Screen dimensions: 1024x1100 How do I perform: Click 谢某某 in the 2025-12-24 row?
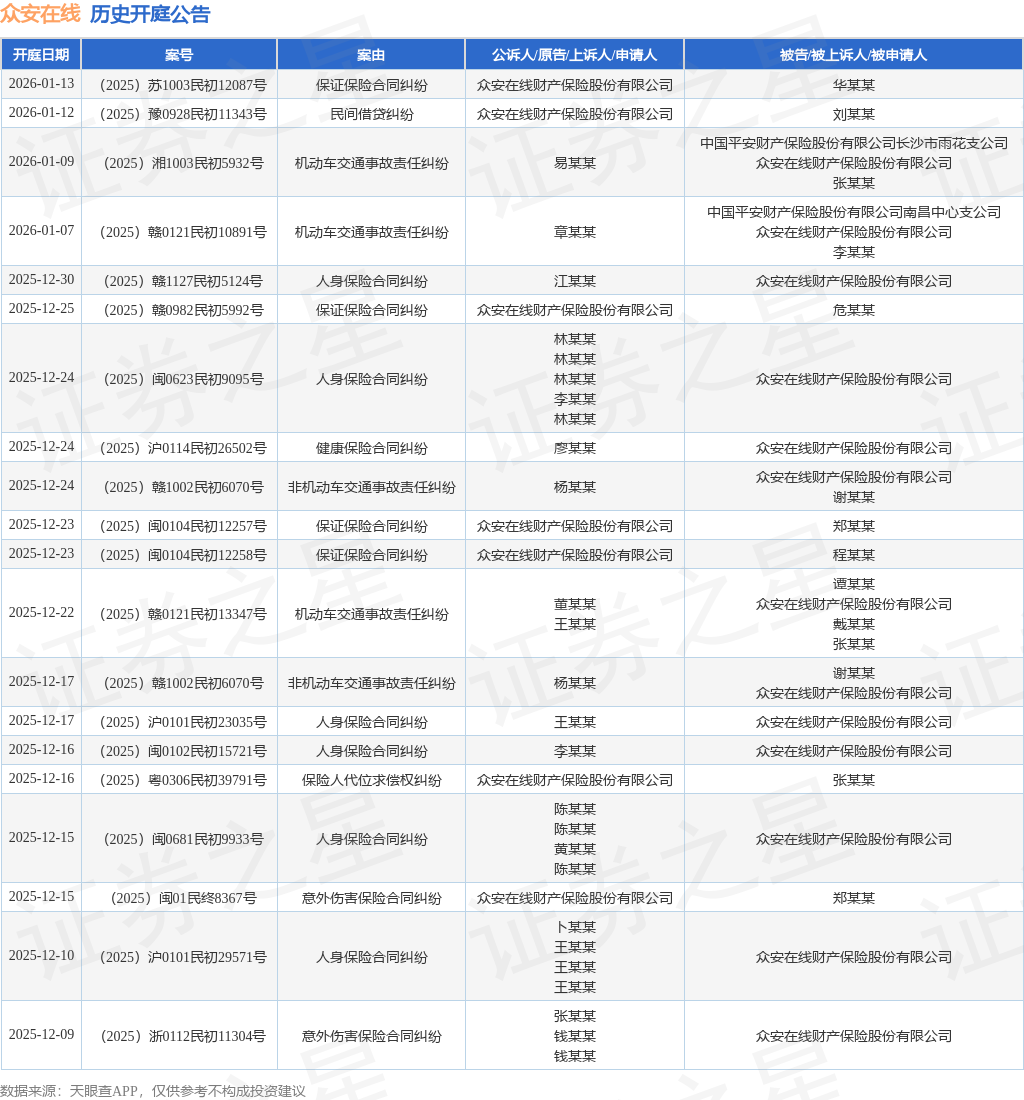coord(854,497)
